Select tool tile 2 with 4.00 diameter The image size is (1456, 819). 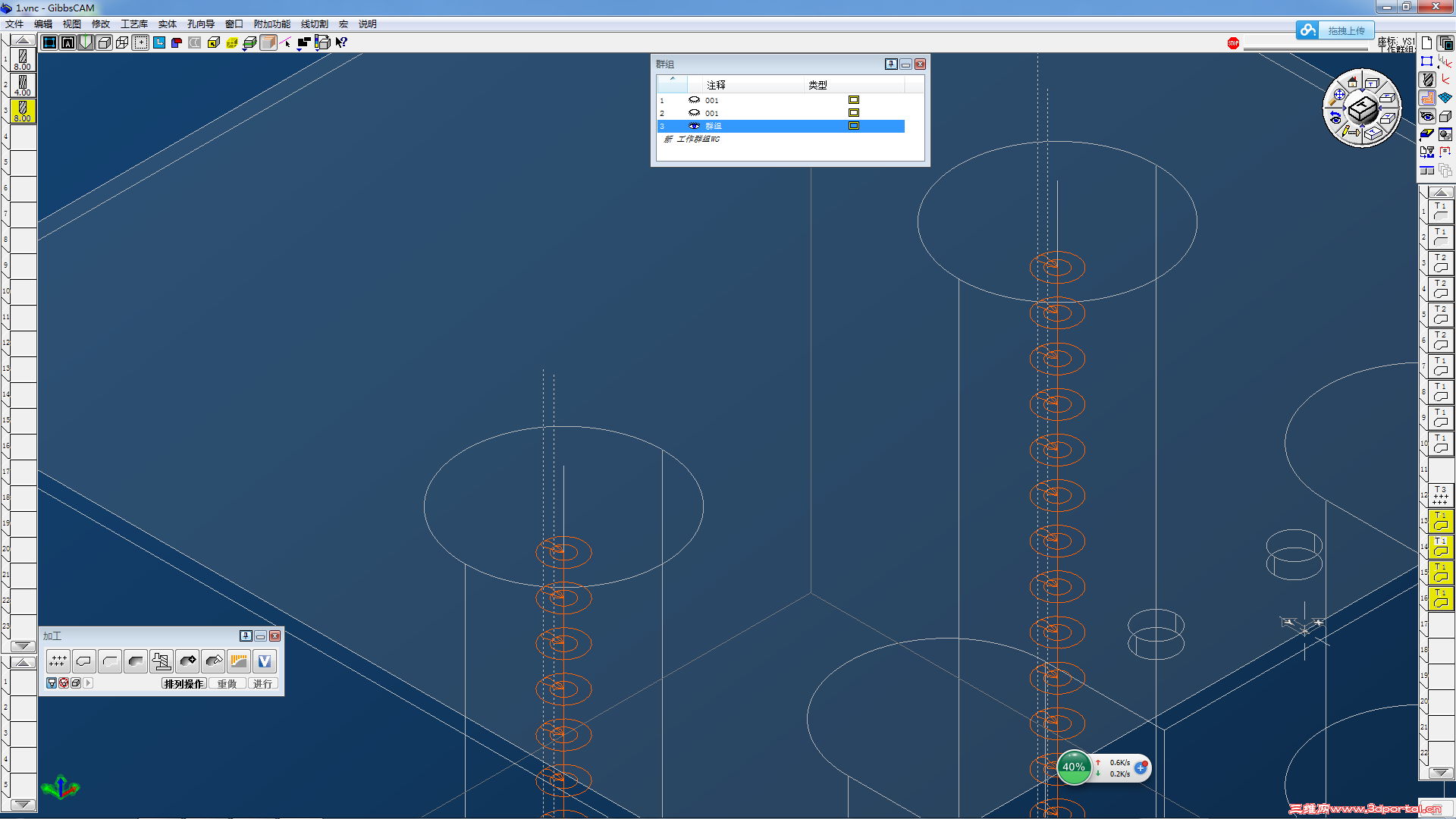pos(23,85)
